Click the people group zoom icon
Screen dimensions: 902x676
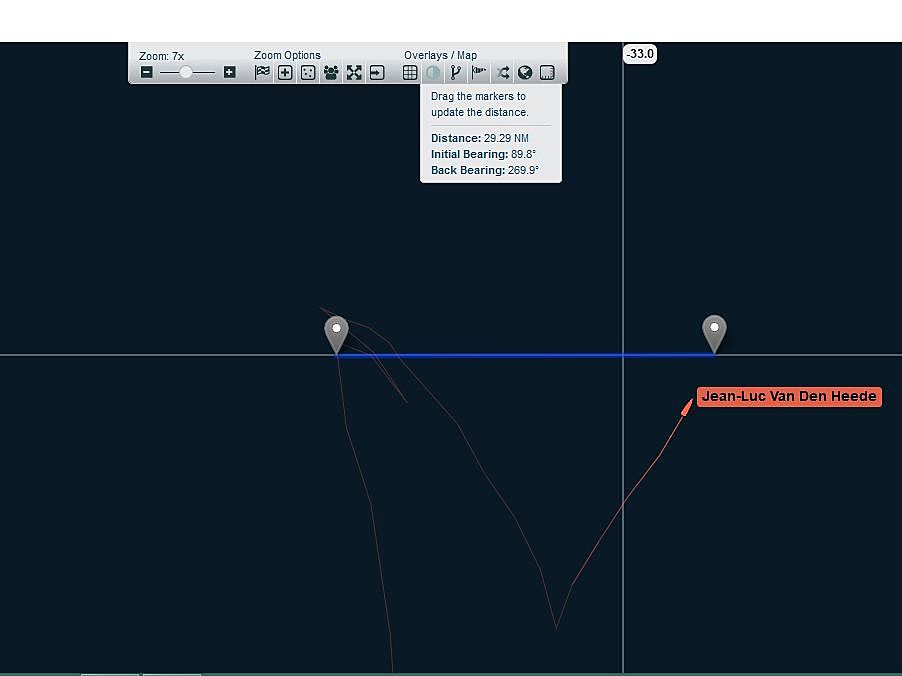[x=331, y=72]
